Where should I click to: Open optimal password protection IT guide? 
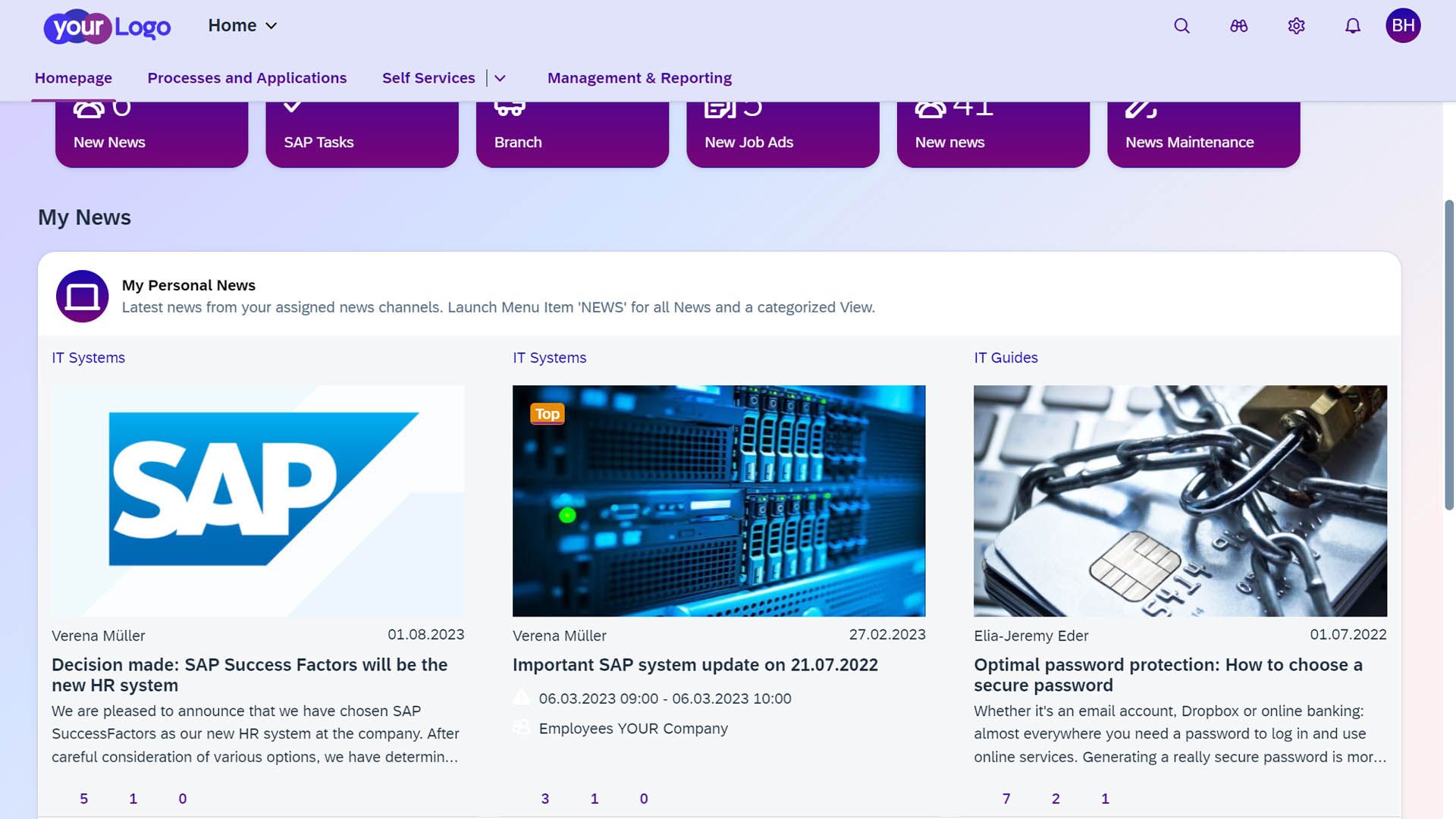pos(1168,674)
